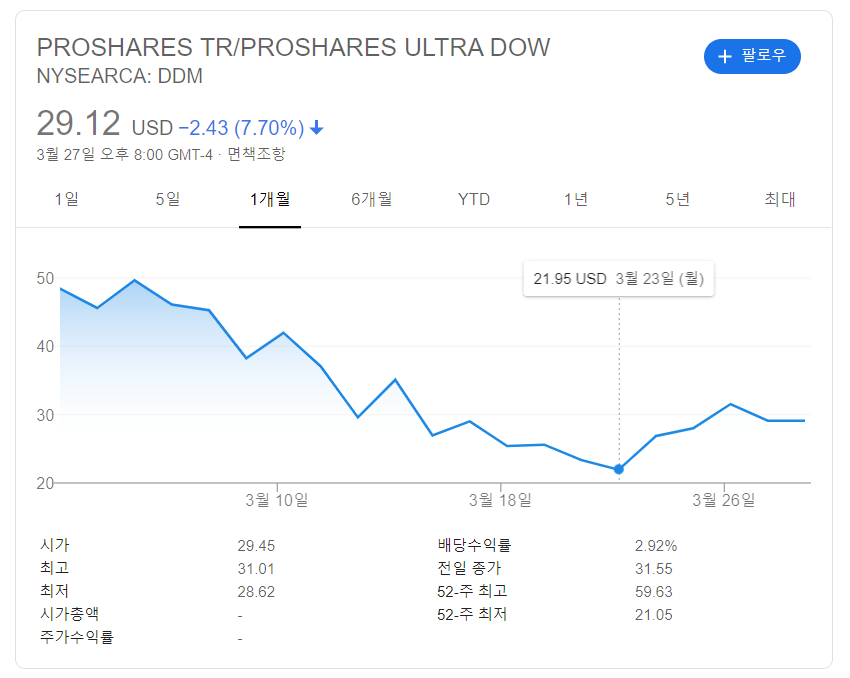The image size is (850, 678).
Task: Select the highlighted chart point on 3월 23일
Action: pyautogui.click(x=618, y=468)
